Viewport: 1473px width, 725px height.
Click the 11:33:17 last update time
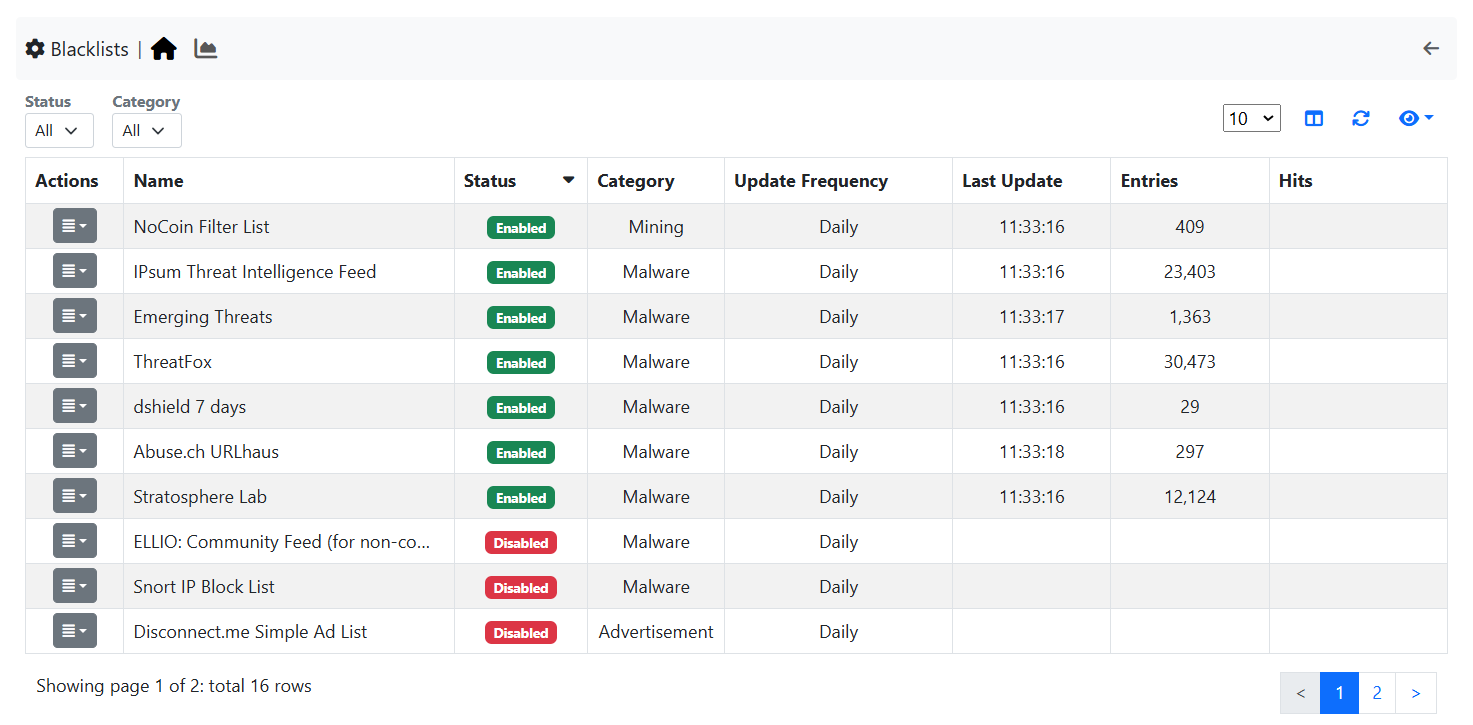[x=1032, y=317]
